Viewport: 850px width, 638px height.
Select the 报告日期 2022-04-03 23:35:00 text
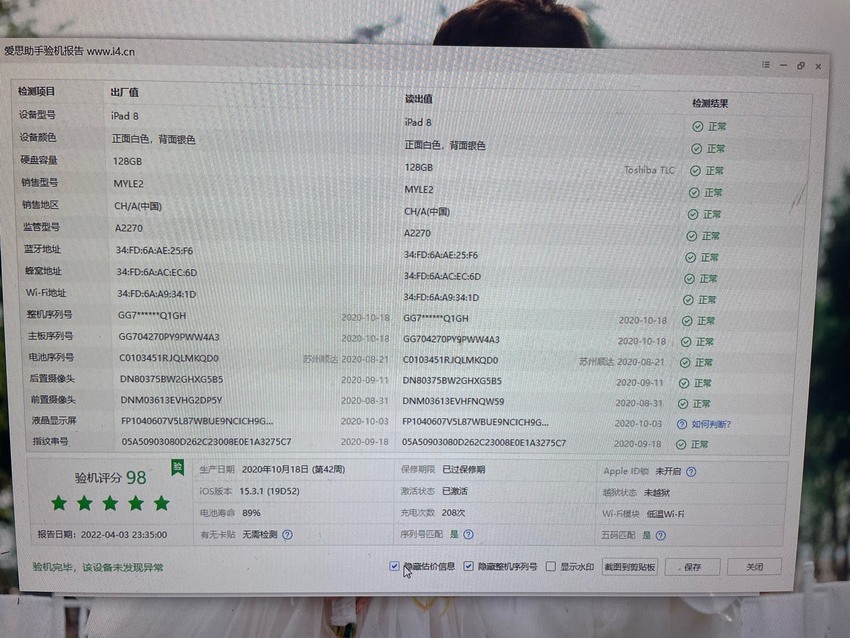point(102,534)
